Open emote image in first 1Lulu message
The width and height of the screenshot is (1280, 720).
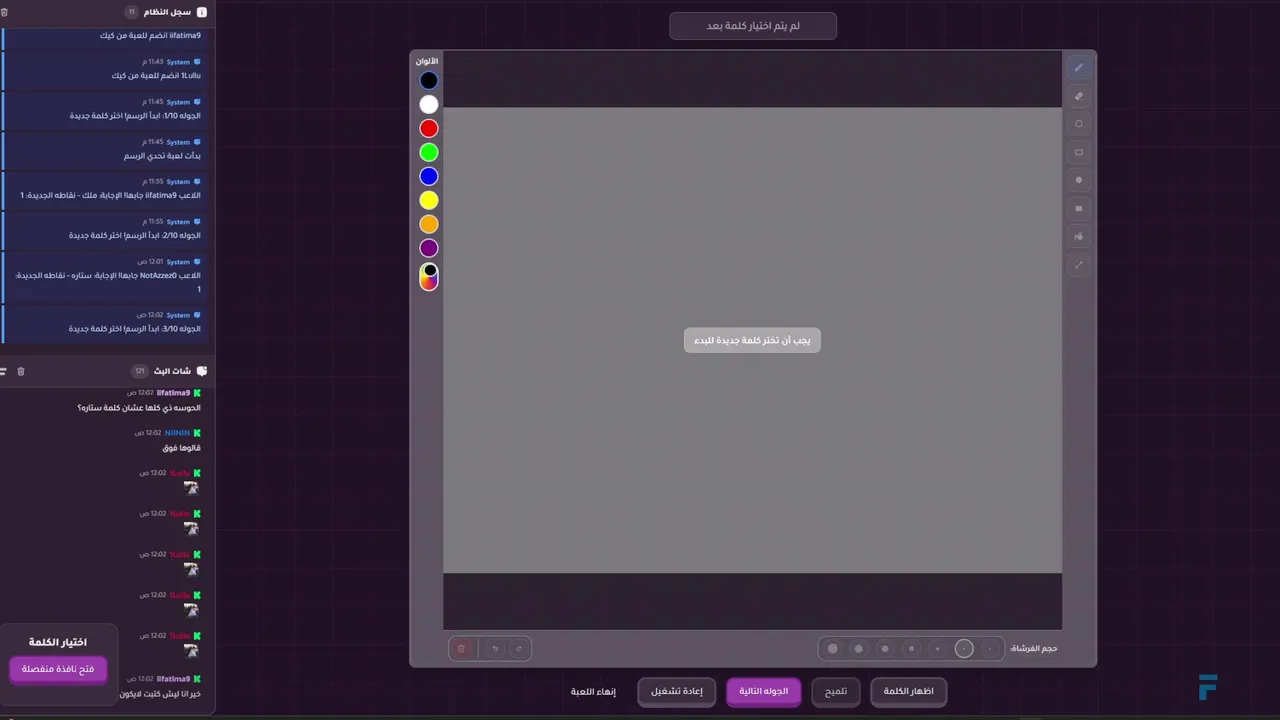(191, 488)
